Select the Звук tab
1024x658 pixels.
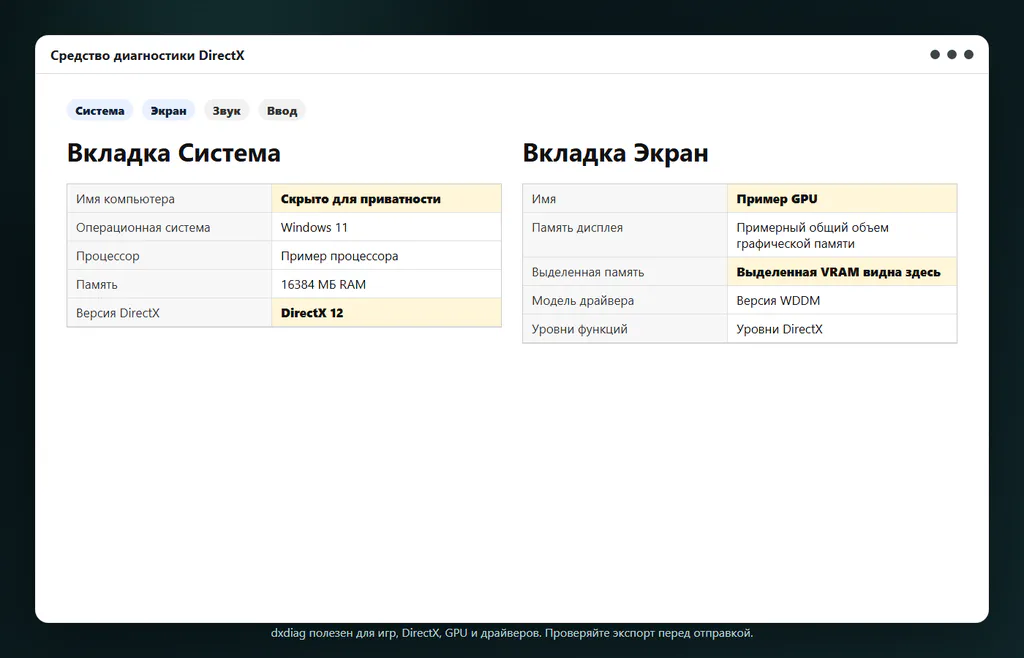pyautogui.click(x=227, y=110)
